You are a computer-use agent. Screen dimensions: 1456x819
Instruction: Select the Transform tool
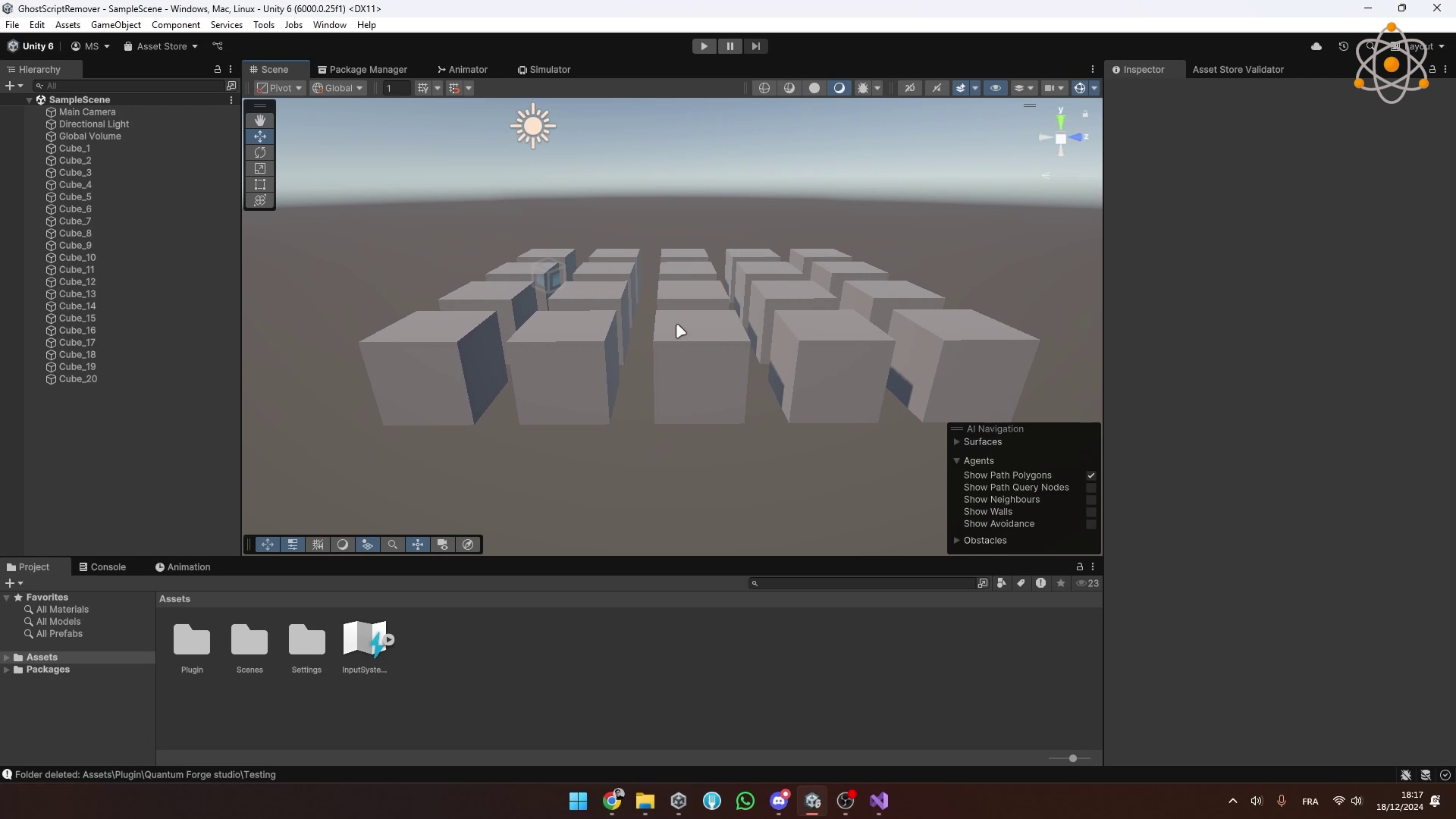(260, 200)
